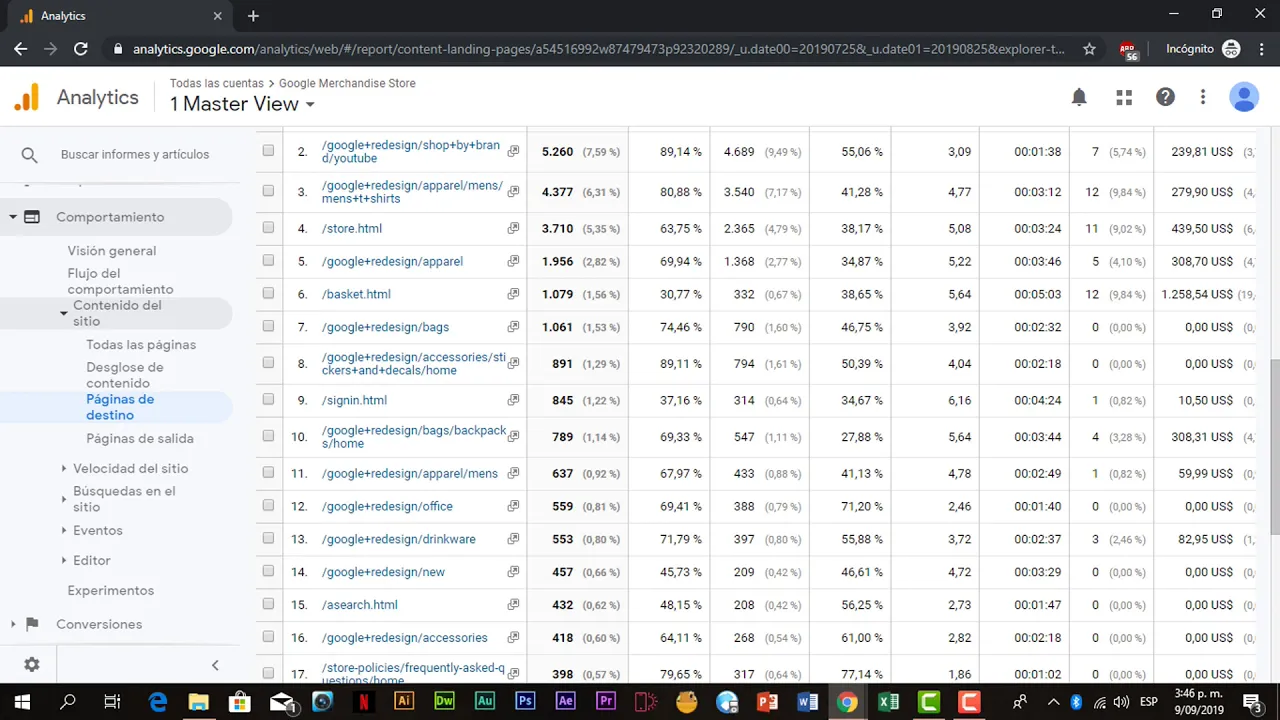The height and width of the screenshot is (720, 1280).
Task: Click the search magnifier icon in sidebar
Action: point(29,155)
